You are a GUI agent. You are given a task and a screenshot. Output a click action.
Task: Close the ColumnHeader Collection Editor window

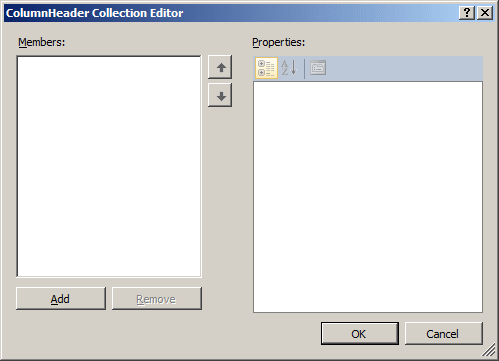(x=485, y=13)
